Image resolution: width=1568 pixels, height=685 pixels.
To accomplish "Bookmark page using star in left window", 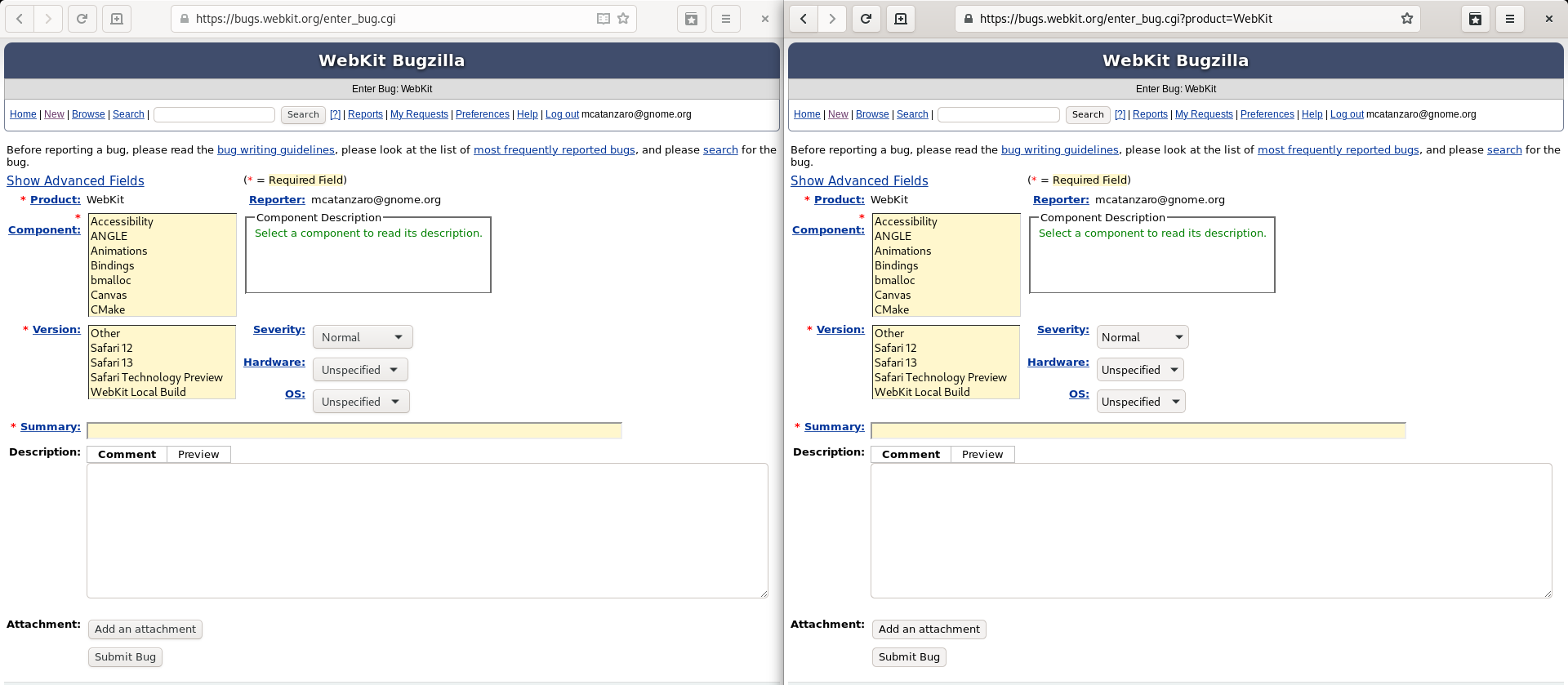I will click(x=623, y=19).
